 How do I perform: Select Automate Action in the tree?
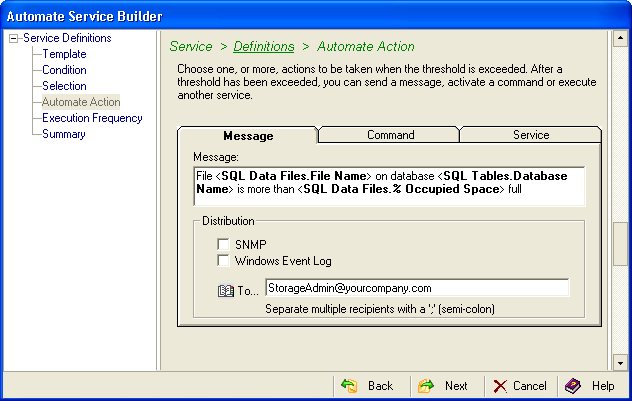(x=81, y=102)
